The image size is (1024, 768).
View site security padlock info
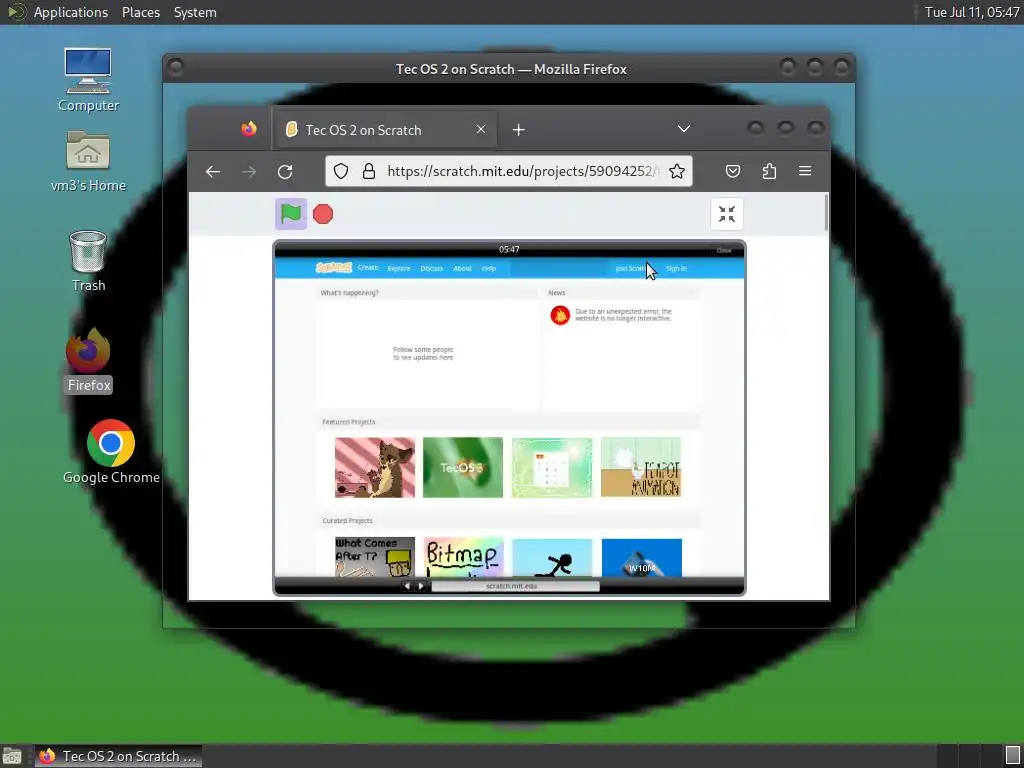[x=369, y=171]
